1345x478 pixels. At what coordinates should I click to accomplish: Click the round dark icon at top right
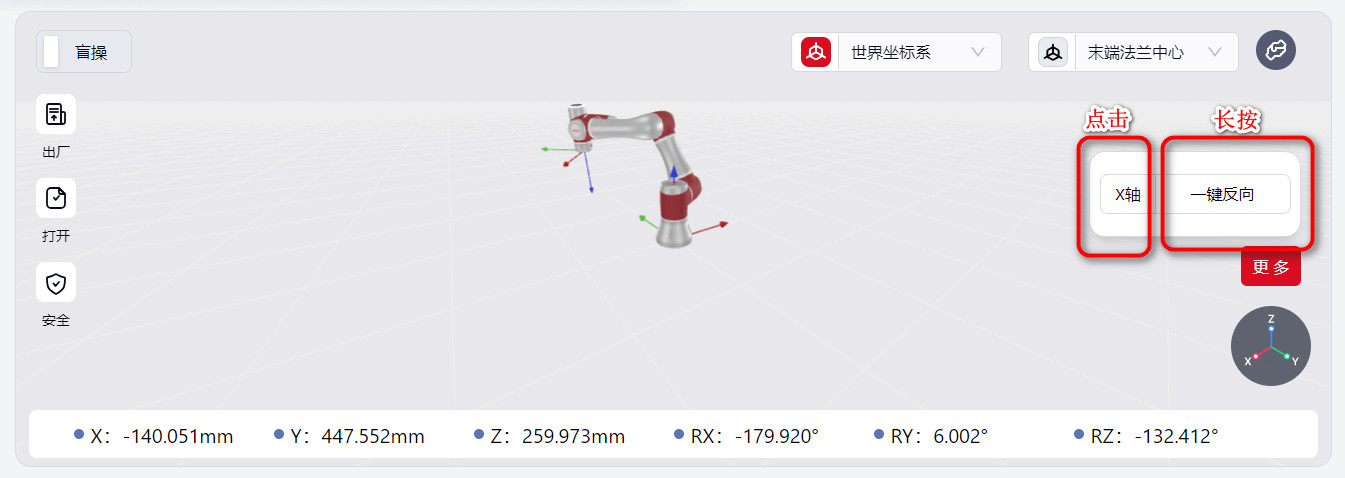[x=1276, y=50]
